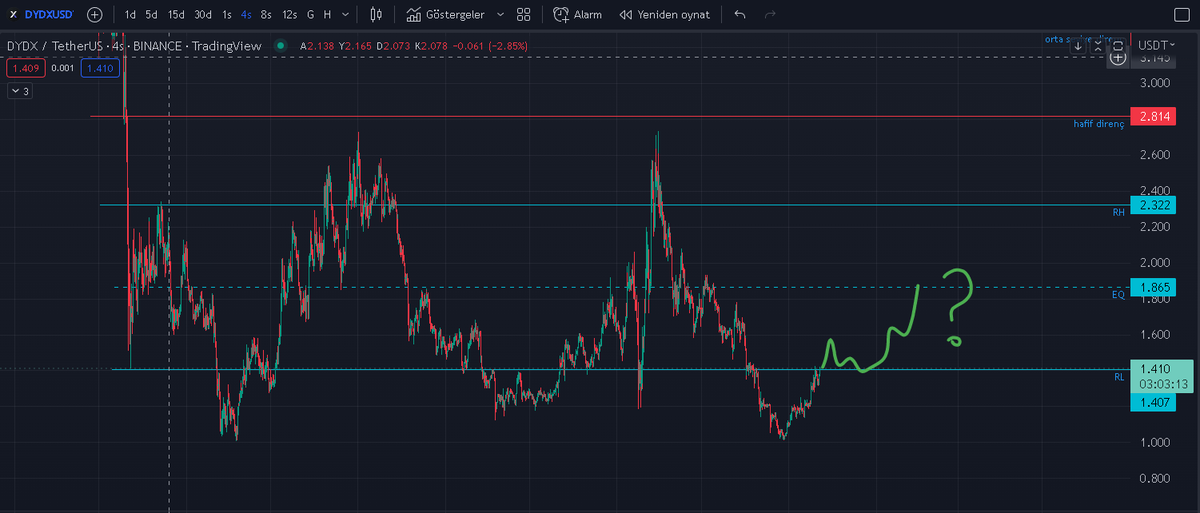Open the USDT currency dropdown
The image size is (1200, 513).
tap(1156, 45)
